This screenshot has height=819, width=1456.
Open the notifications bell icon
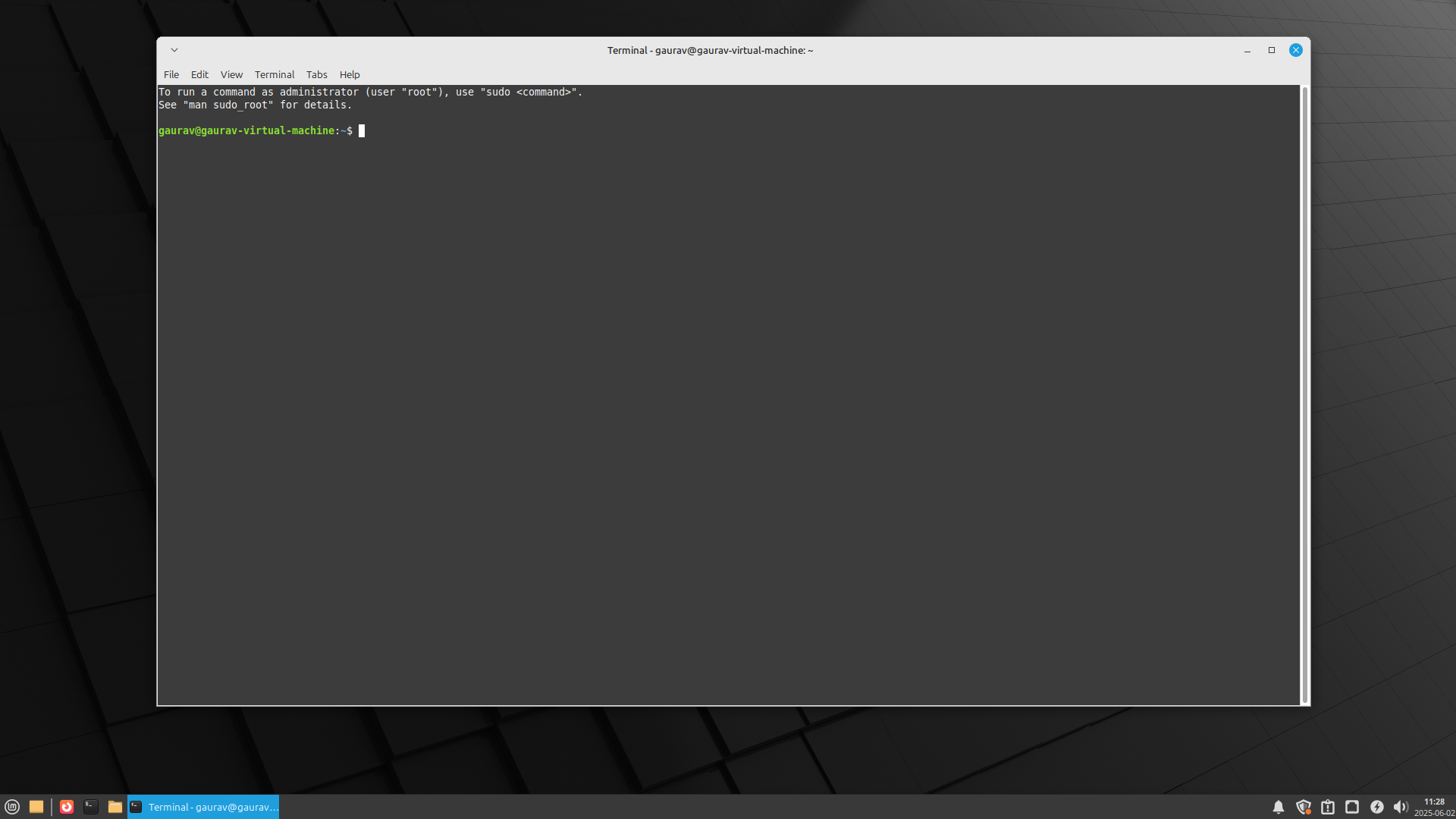(x=1279, y=807)
